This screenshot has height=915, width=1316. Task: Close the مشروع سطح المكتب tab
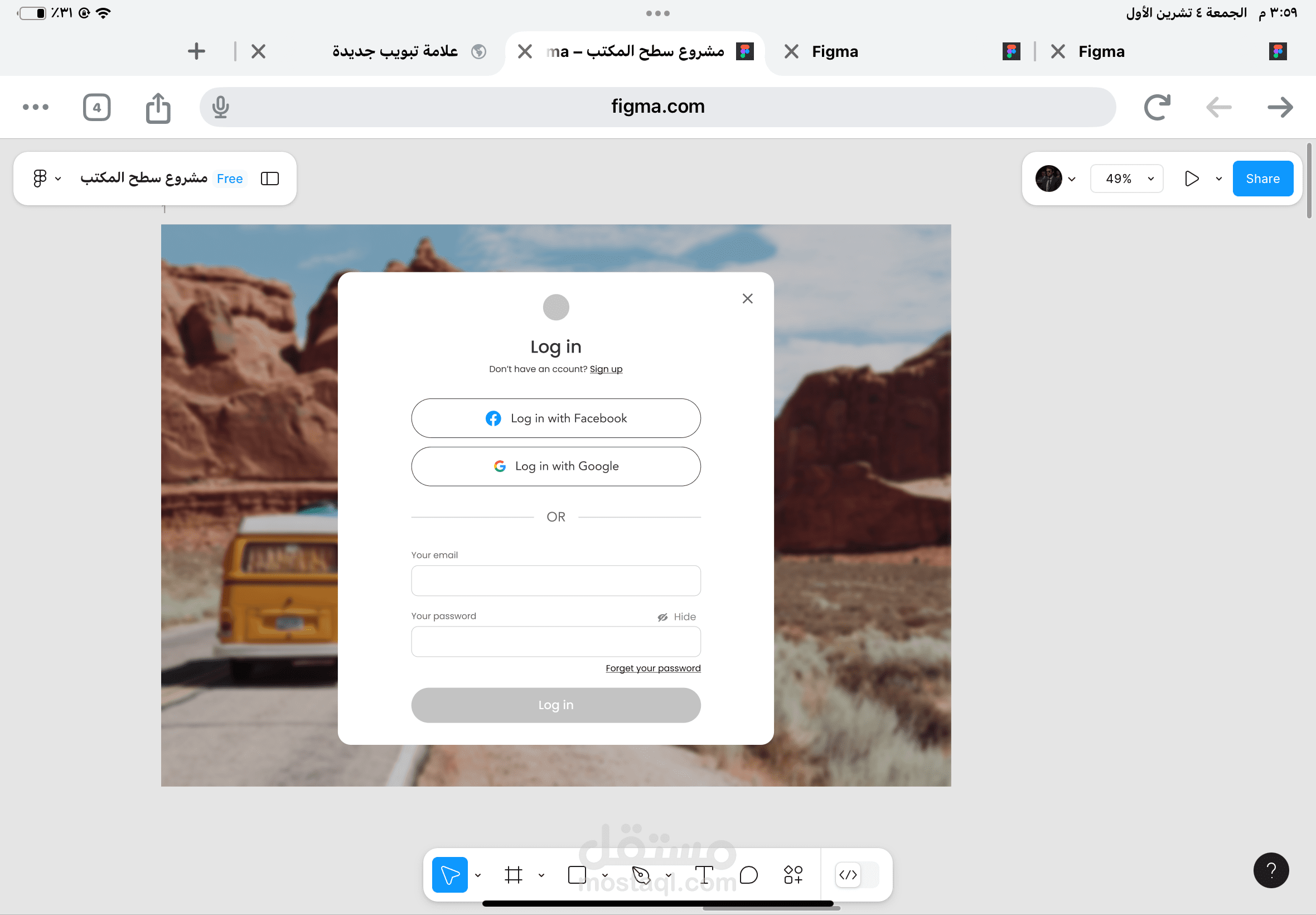click(525, 51)
